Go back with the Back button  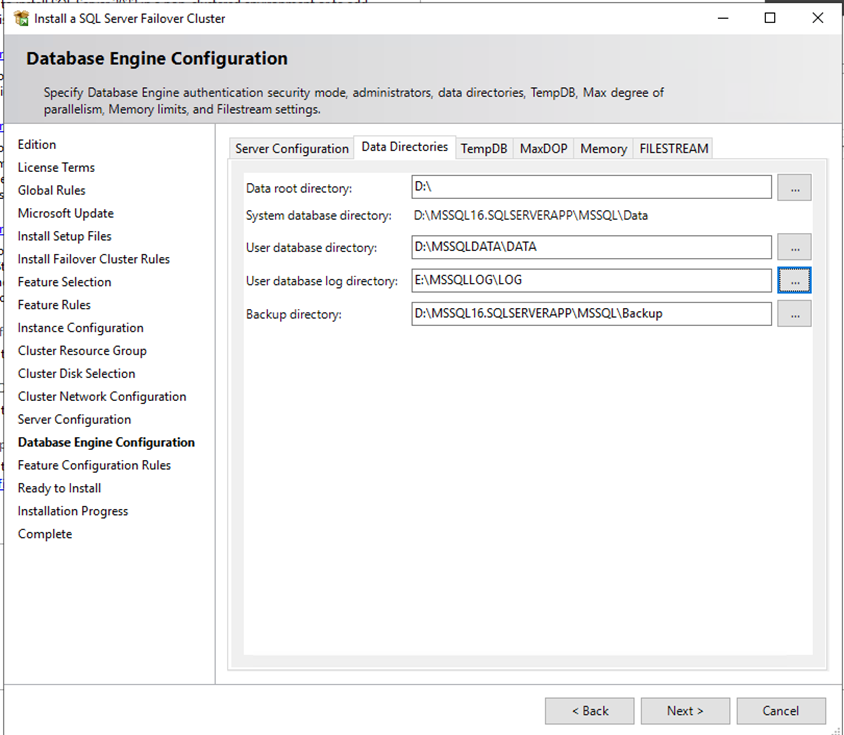tap(589, 711)
